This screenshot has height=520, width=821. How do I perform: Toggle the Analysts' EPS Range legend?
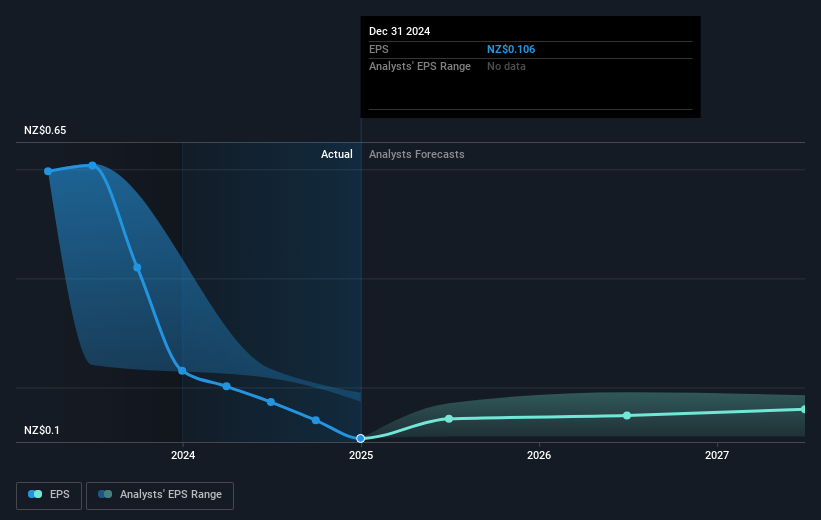tap(160, 495)
